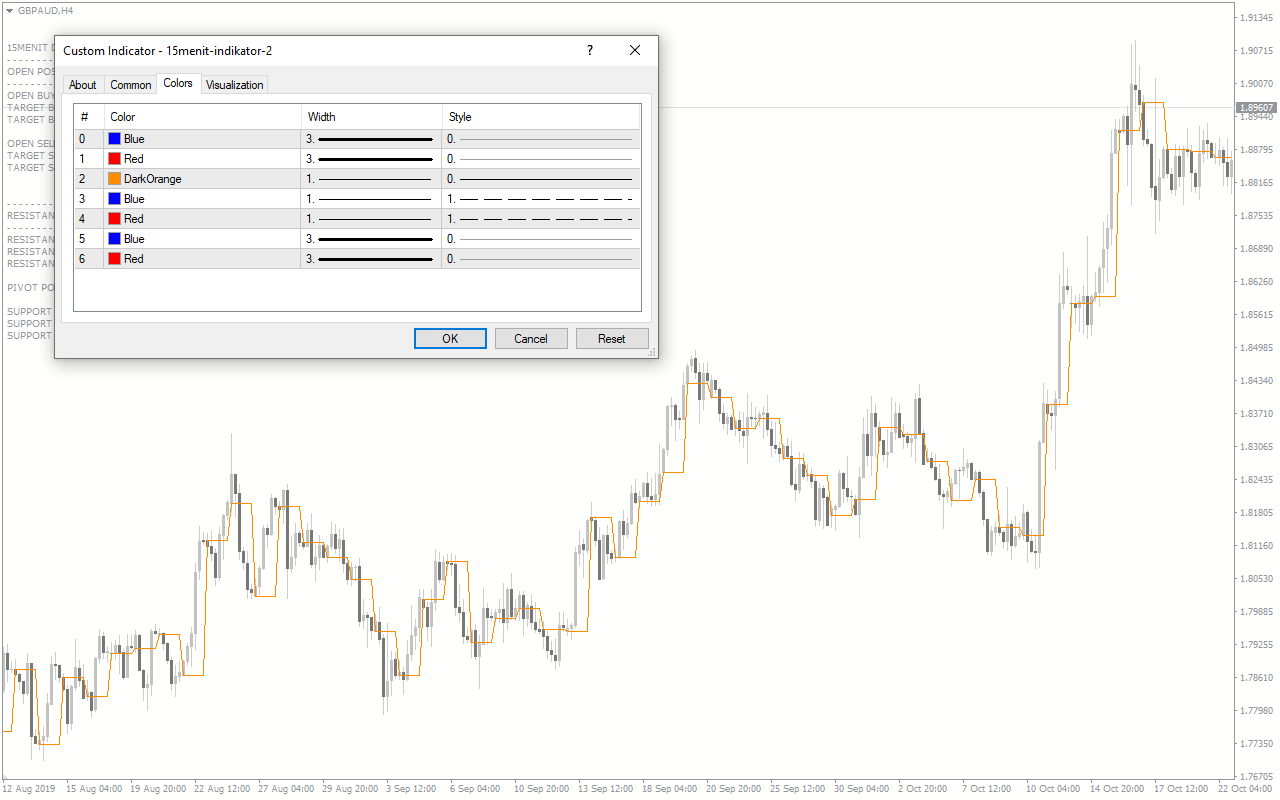Open the style selector for row 0
Image resolution: width=1280 pixels, height=800 pixels.
(541, 139)
